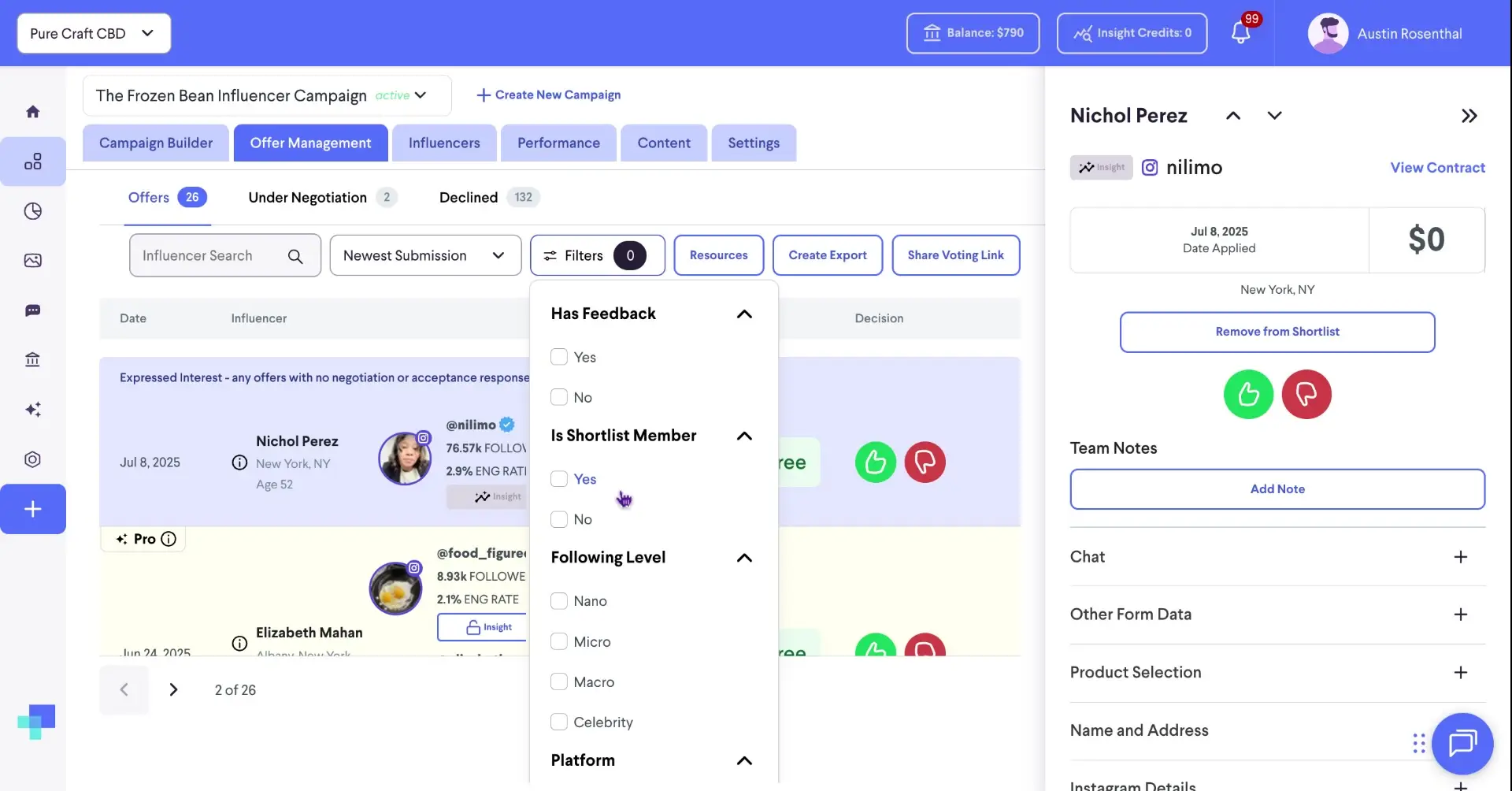Open View Contract link

point(1436,167)
